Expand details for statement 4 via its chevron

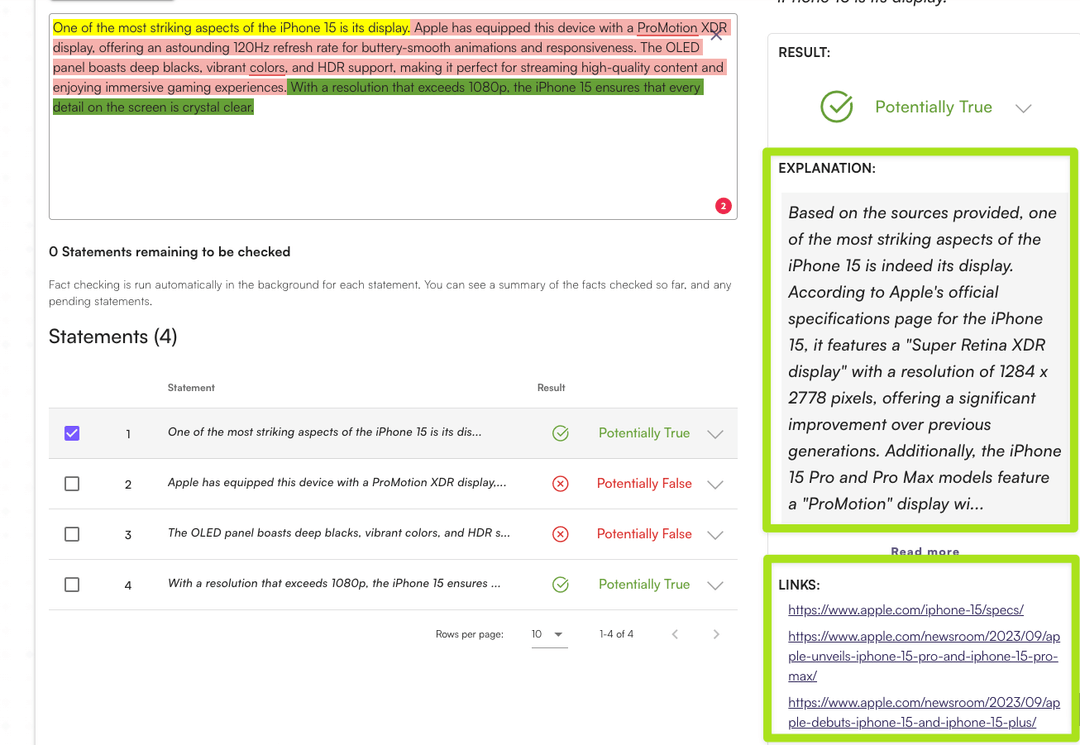[715, 584]
